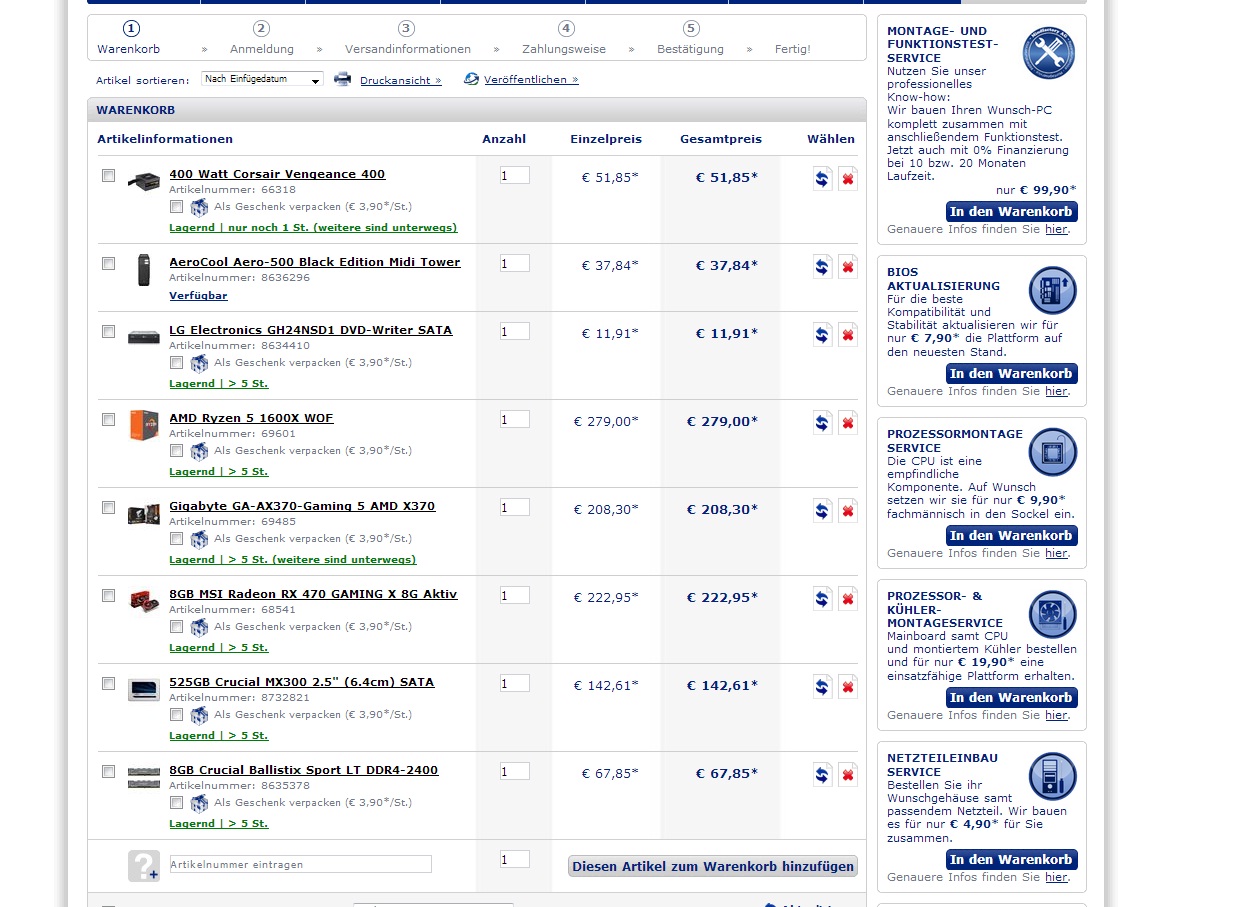The image size is (1234, 907).
Task: Click refresh icon for AeroCool Aero-500 row
Action: (822, 267)
